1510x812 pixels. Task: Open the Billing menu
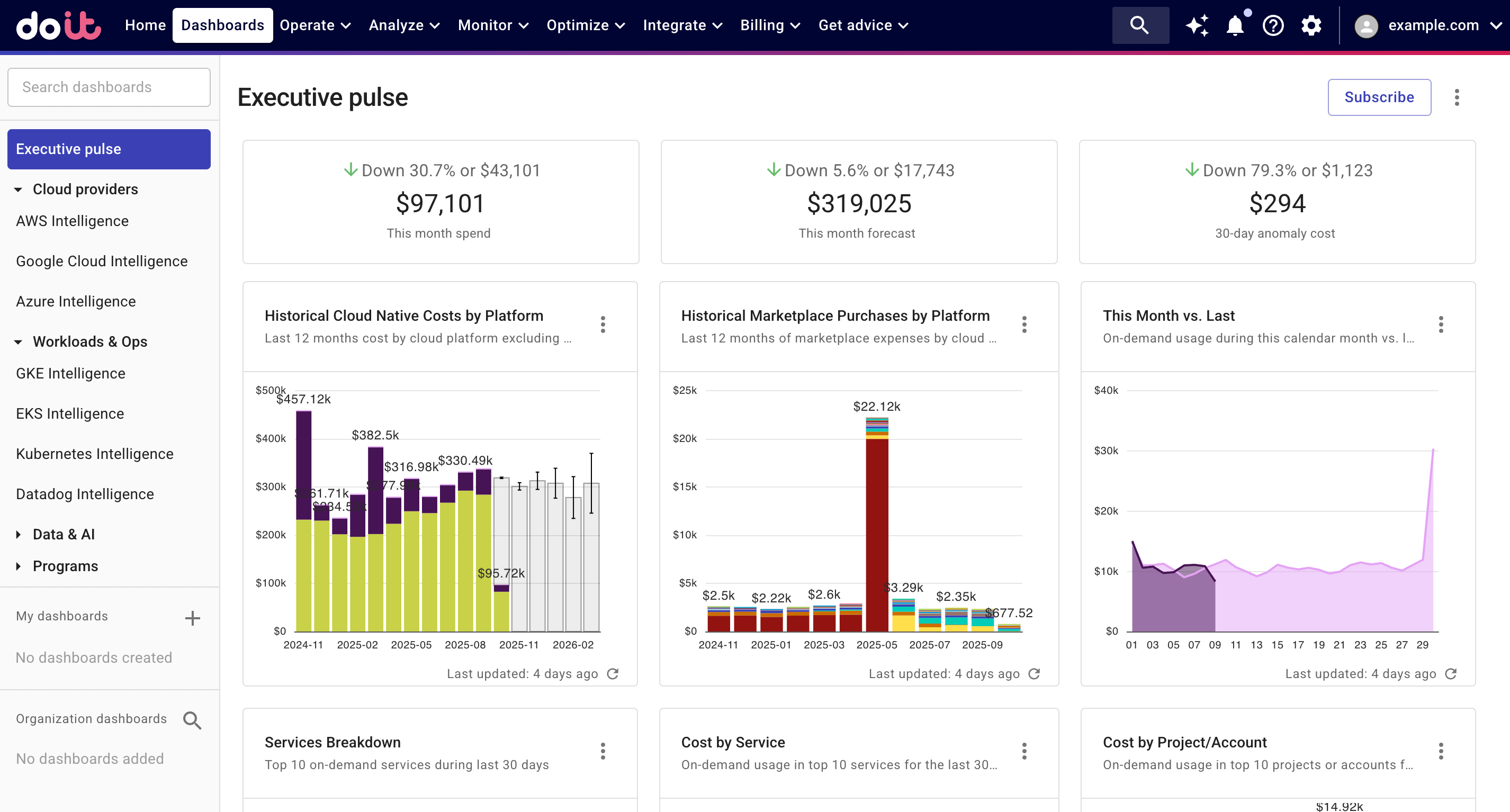coord(770,25)
